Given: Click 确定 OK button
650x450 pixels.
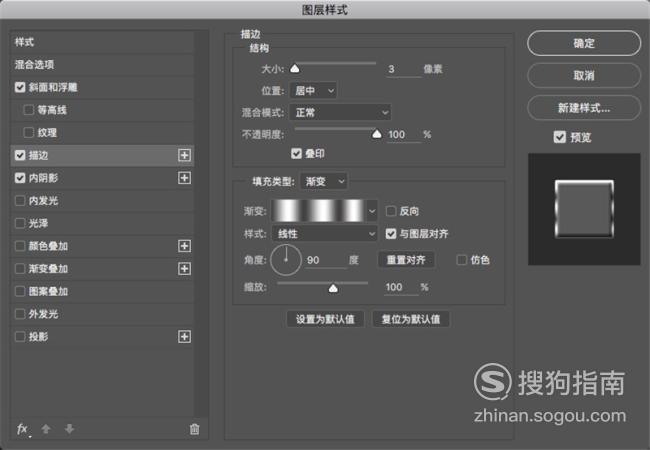Looking at the screenshot, I should (584, 43).
